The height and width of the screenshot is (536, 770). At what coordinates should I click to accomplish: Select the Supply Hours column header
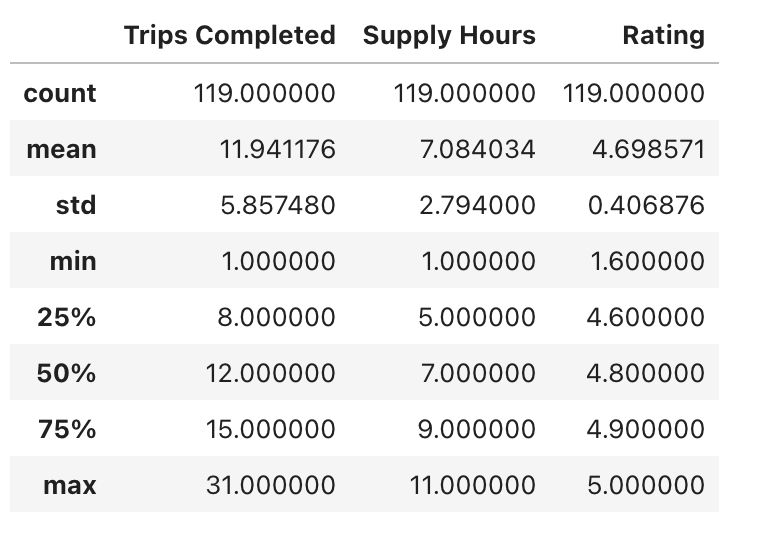coord(449,35)
